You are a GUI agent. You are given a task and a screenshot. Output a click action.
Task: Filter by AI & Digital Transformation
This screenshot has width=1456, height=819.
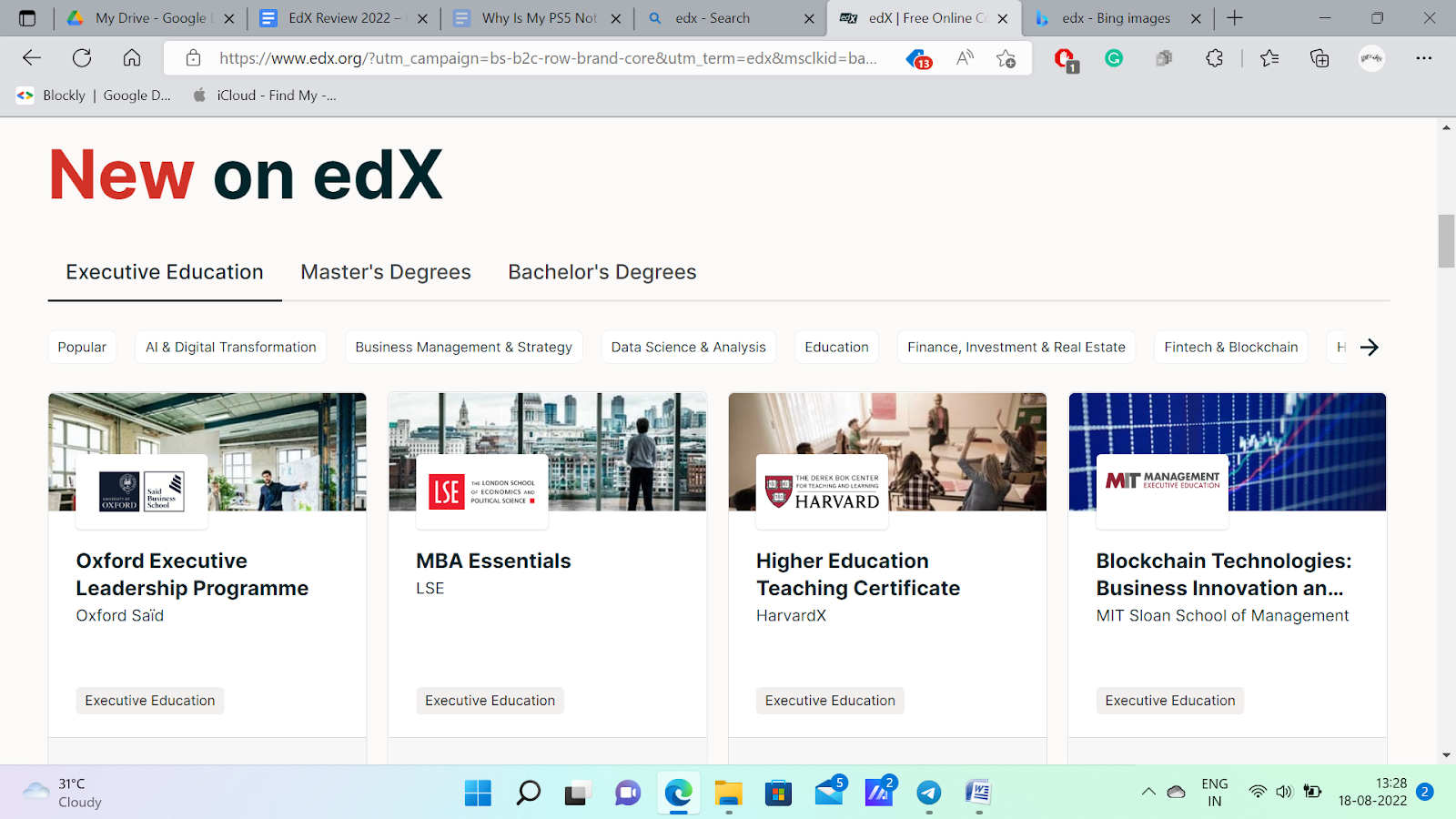[x=231, y=347]
